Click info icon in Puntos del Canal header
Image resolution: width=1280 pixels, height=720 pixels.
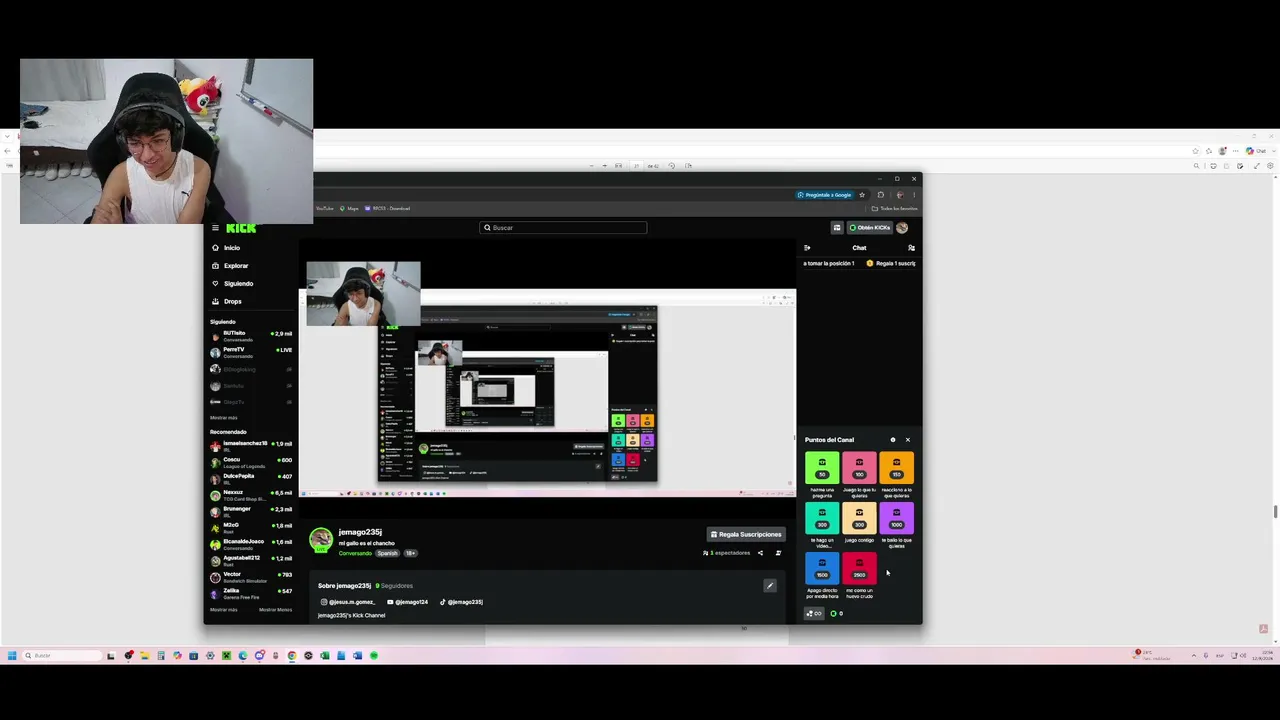click(x=893, y=440)
